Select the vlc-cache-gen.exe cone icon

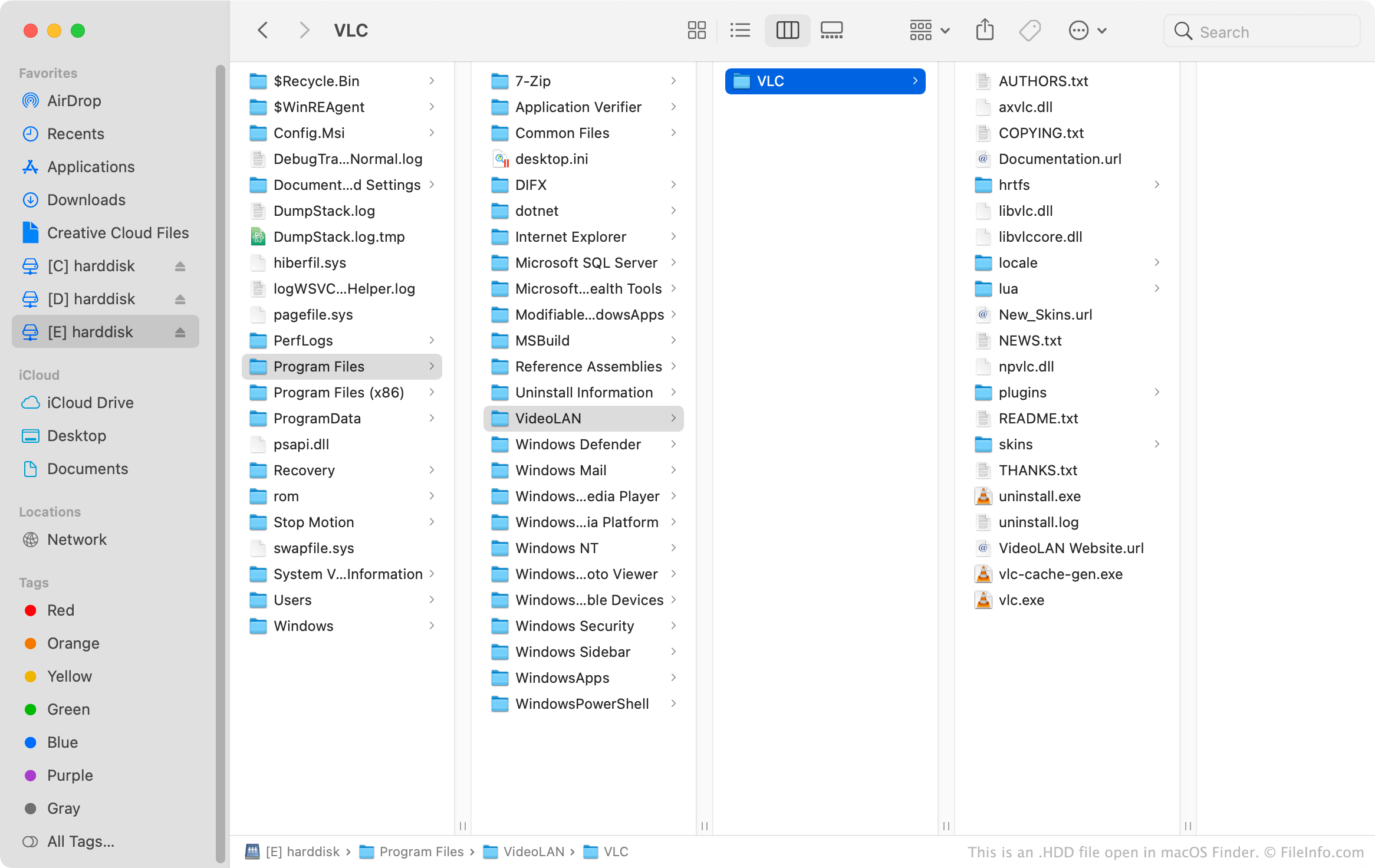(983, 574)
